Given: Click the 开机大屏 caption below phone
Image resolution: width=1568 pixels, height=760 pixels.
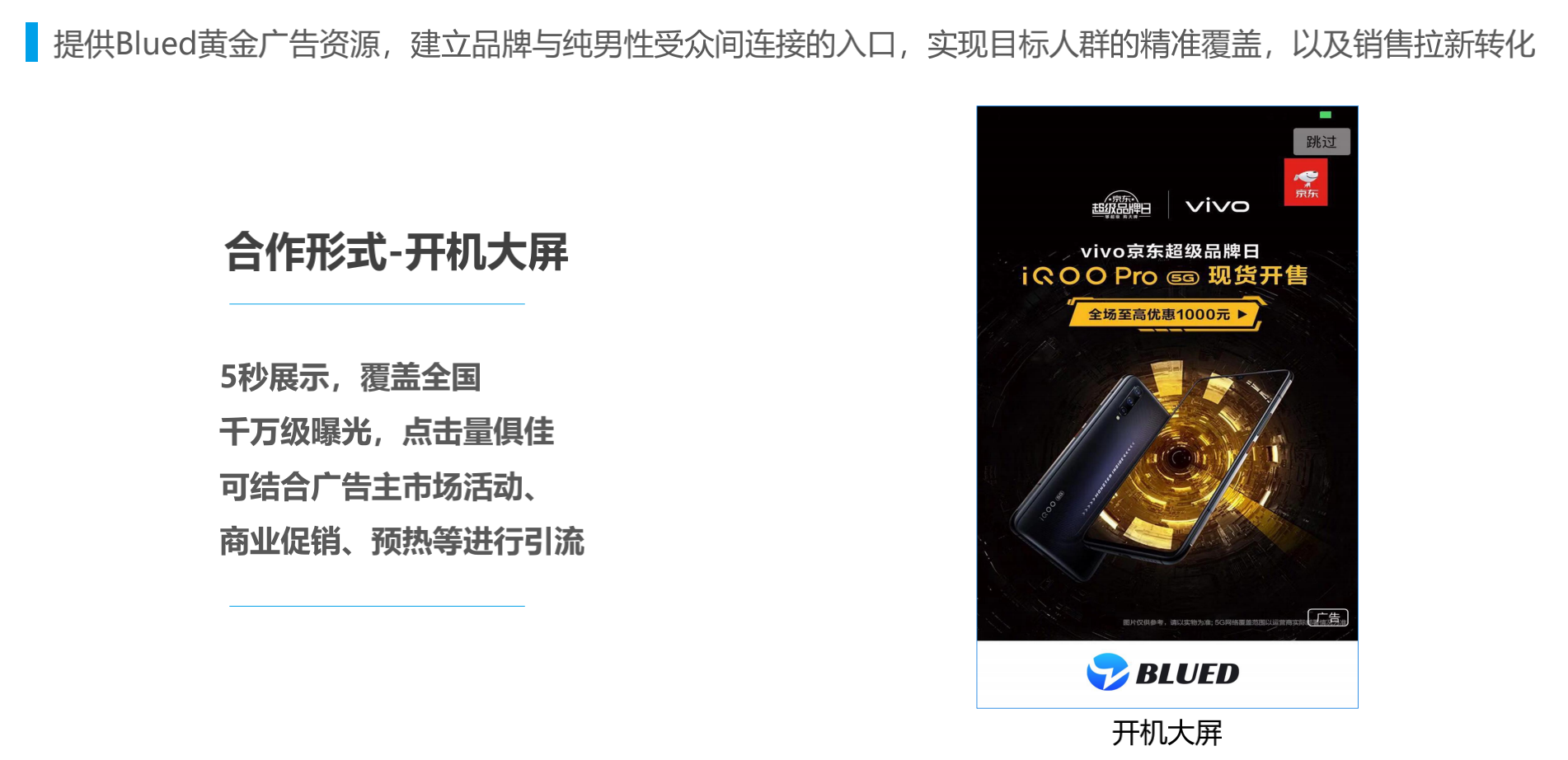Looking at the screenshot, I should click(x=1167, y=732).
